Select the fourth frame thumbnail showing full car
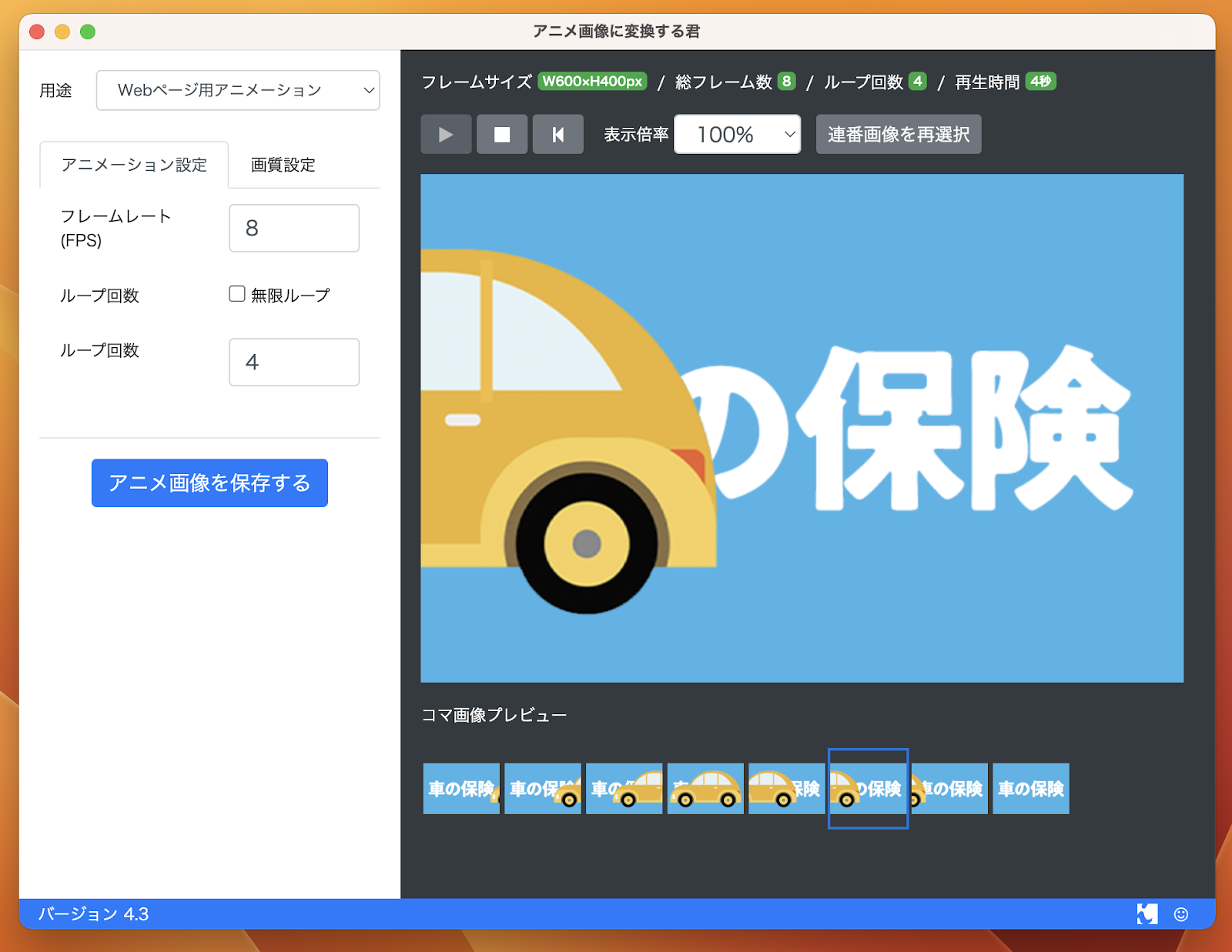The height and width of the screenshot is (952, 1232). (x=705, y=788)
